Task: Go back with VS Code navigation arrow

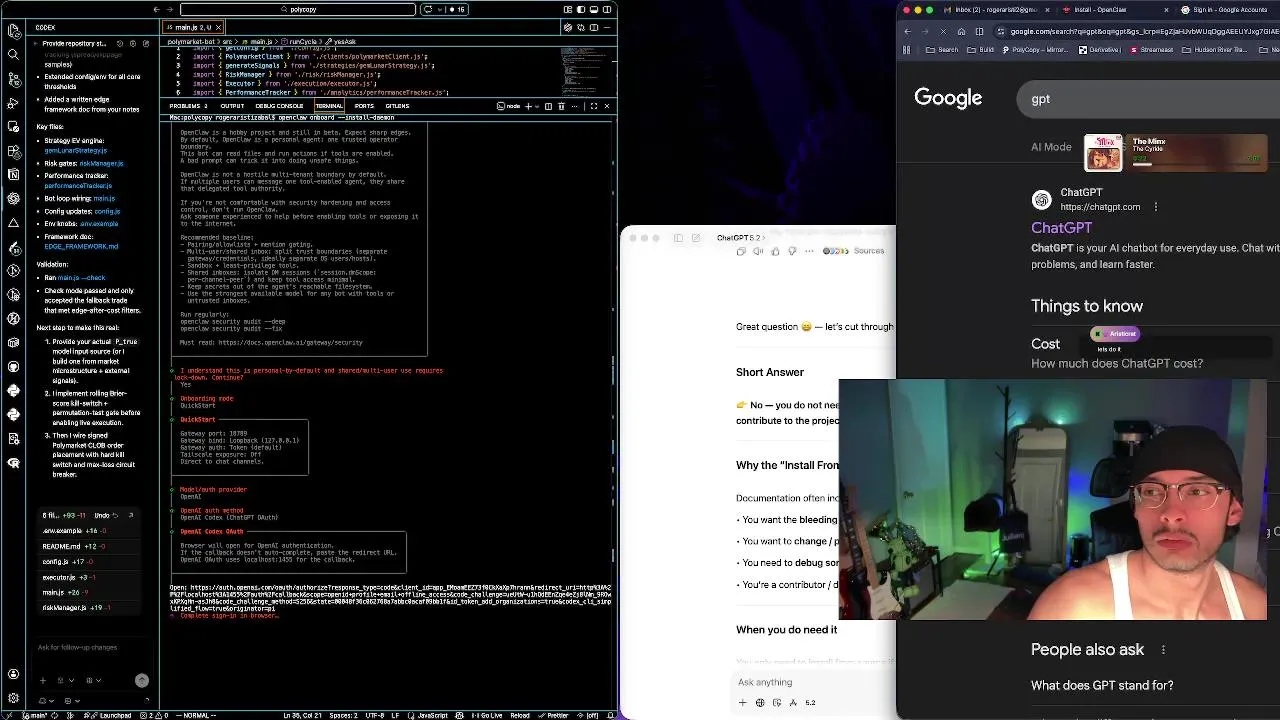Action: tap(157, 9)
